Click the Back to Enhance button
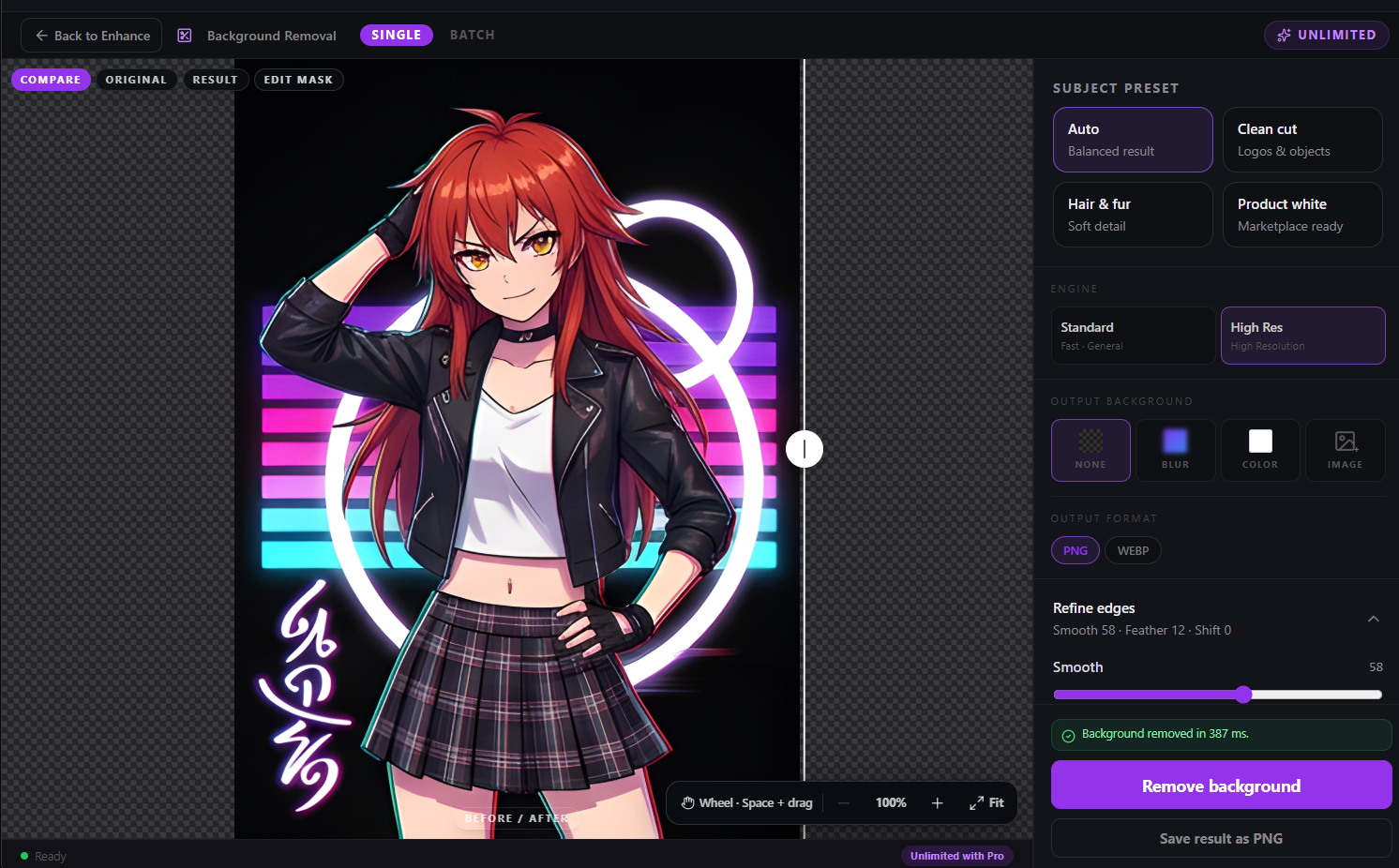The image size is (1399, 868). pos(91,36)
